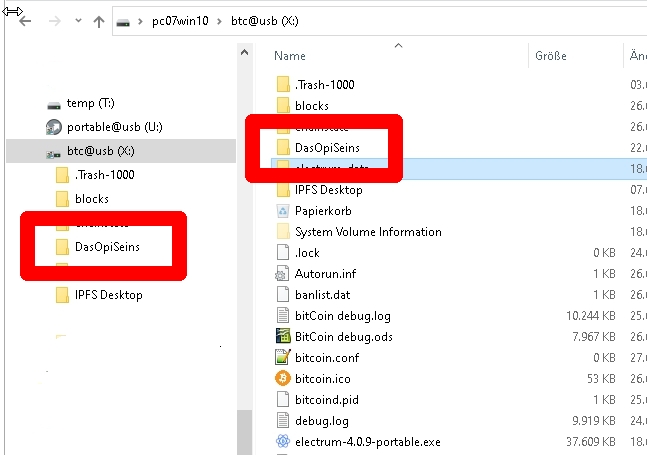Click the 7.967 KB size cell
Viewport: 647px width, 455px height.
pyautogui.click(x=593, y=337)
